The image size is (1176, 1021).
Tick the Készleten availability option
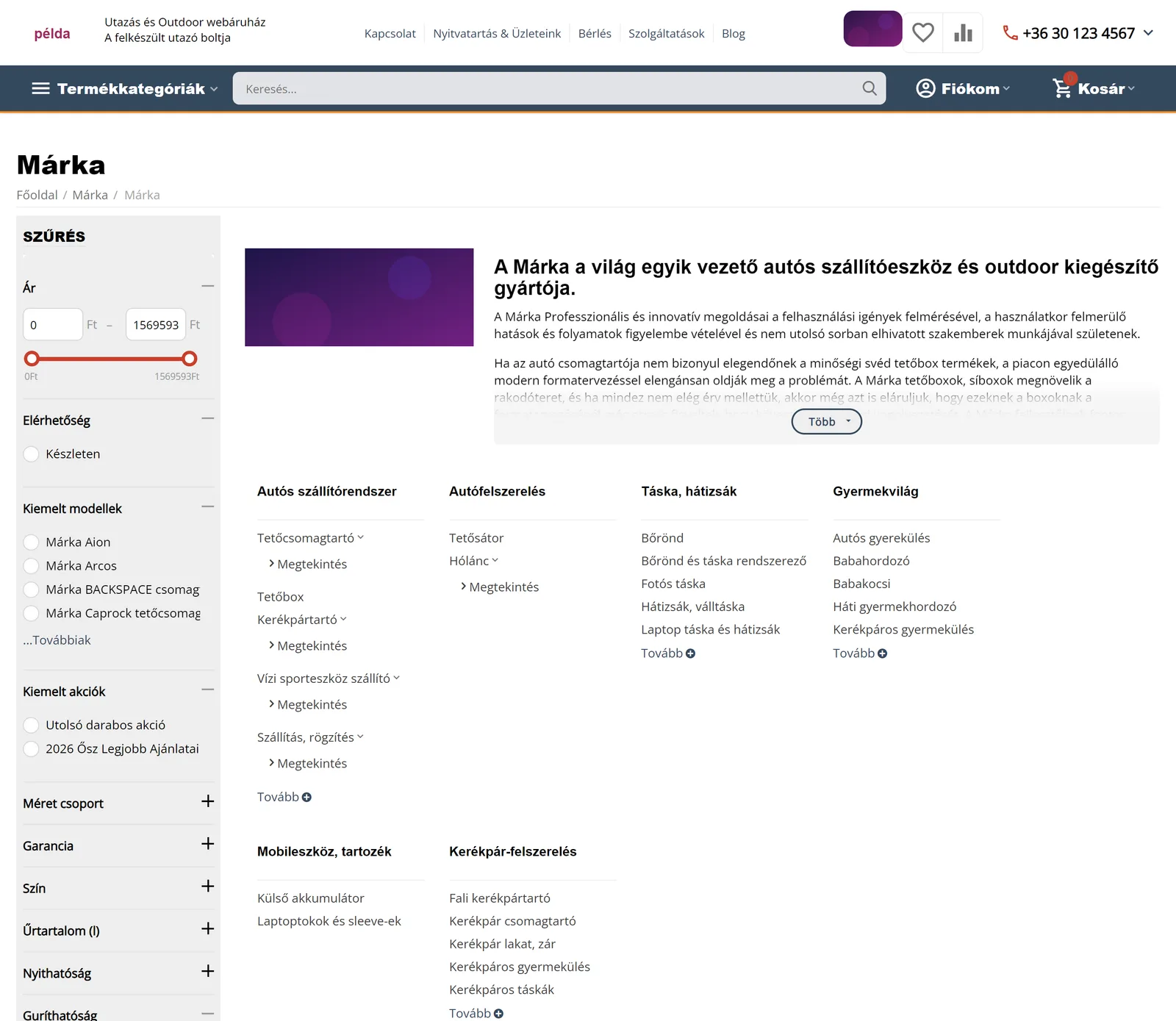point(32,454)
